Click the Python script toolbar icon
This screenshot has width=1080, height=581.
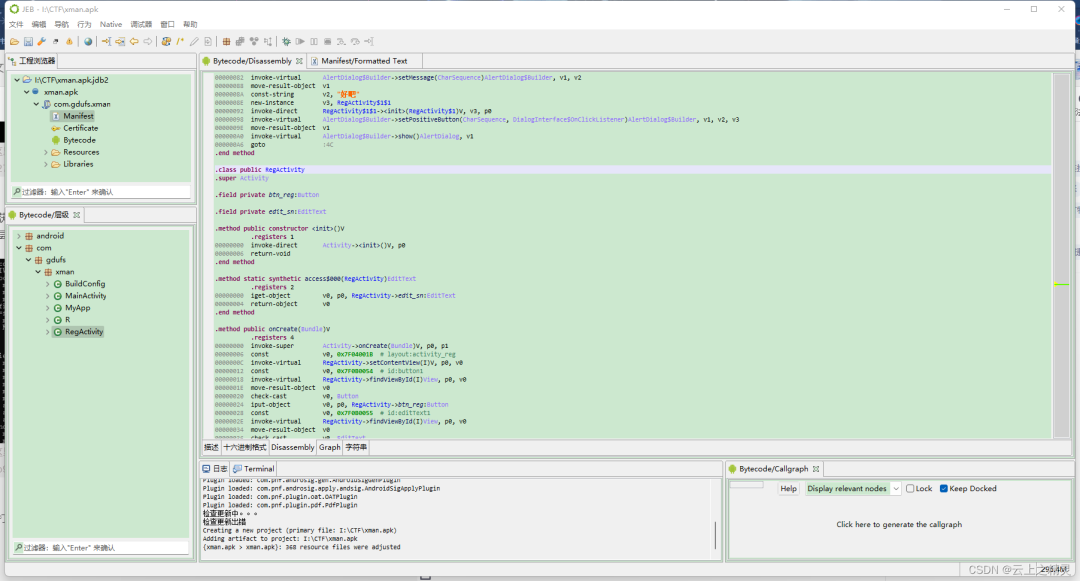pyautogui.click(x=166, y=41)
